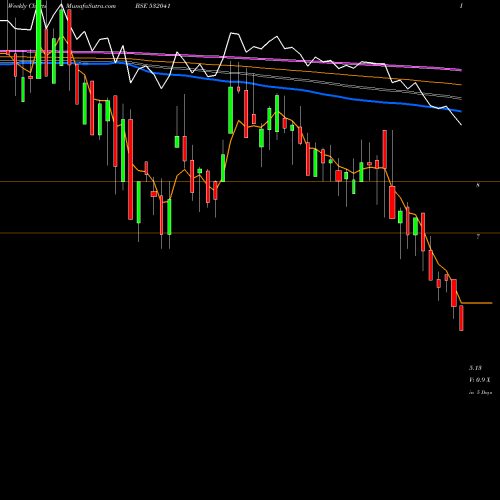Image resolution: width=500 pixels, height=500 pixels.
Task: Click the Weekly Charts title text
Action: coord(27,6)
